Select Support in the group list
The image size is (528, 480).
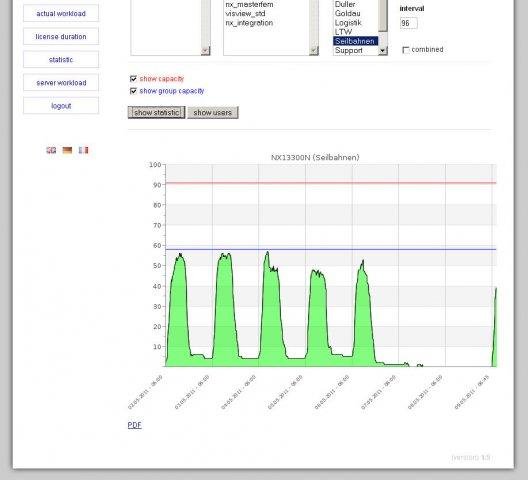(x=349, y=51)
